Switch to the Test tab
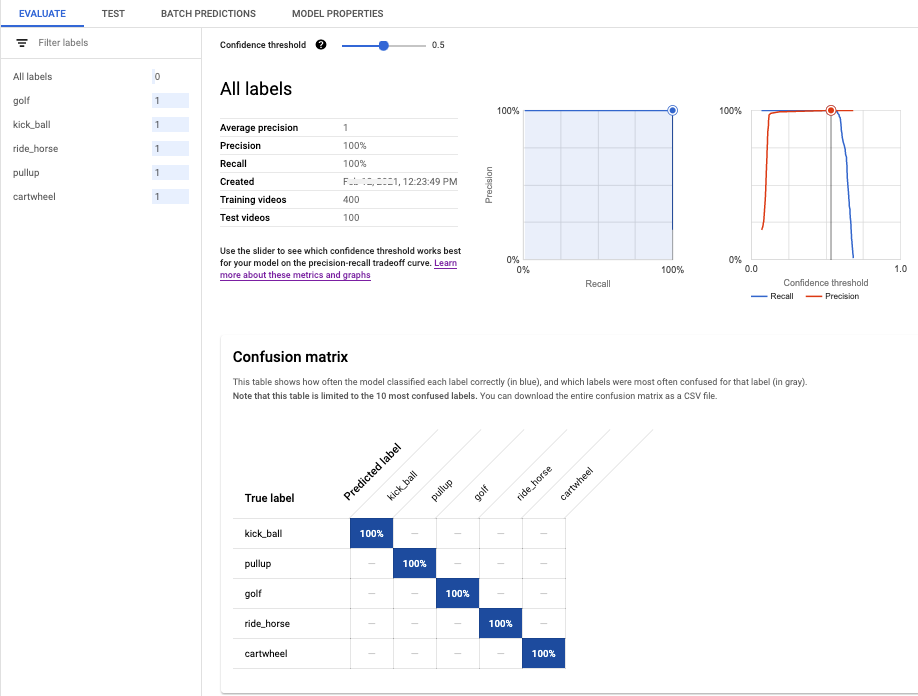Viewport: 918px width, 696px height. (x=113, y=13)
